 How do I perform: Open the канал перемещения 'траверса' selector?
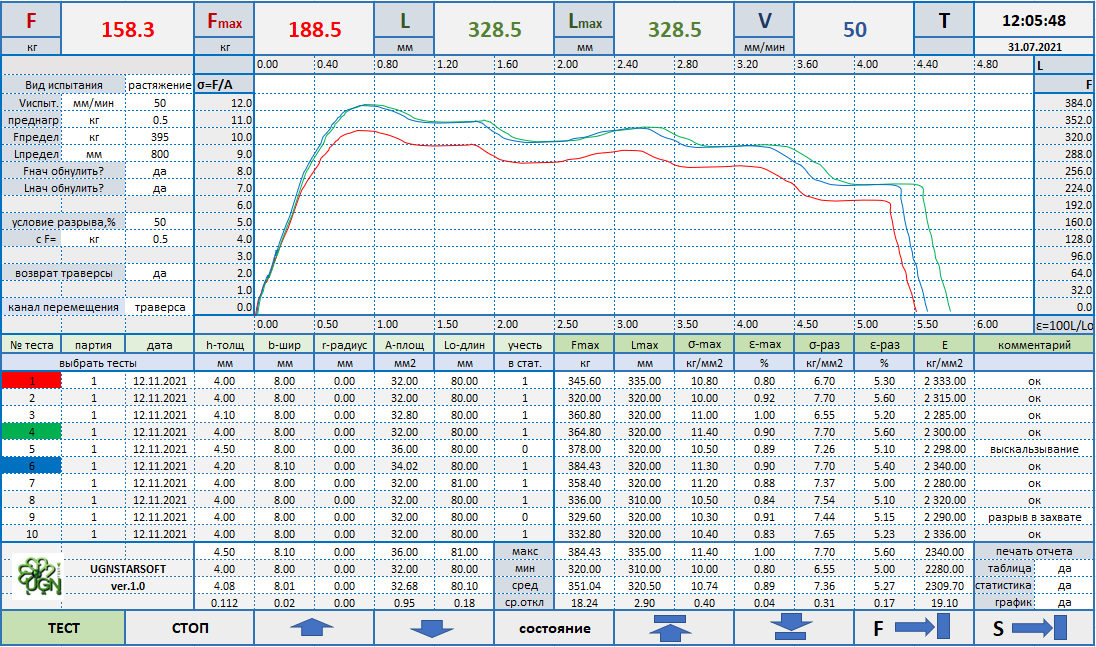coord(159,307)
